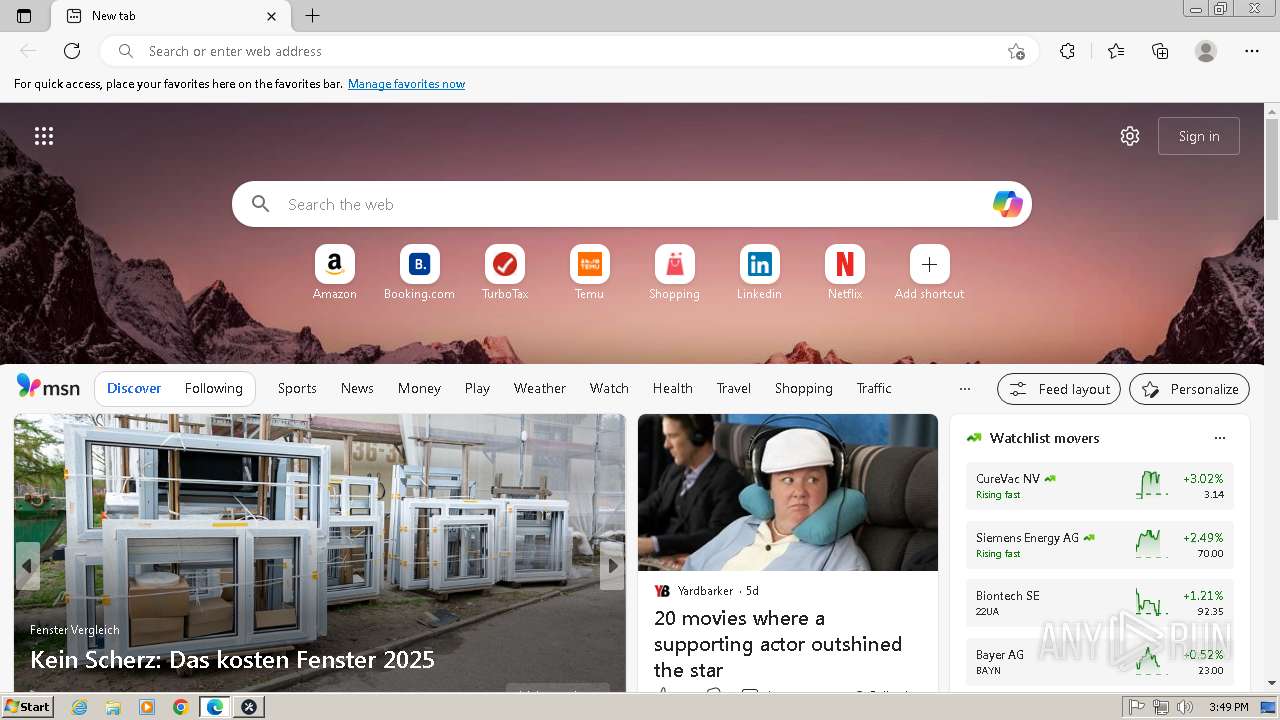Open File Explorer from taskbar

coord(113,707)
